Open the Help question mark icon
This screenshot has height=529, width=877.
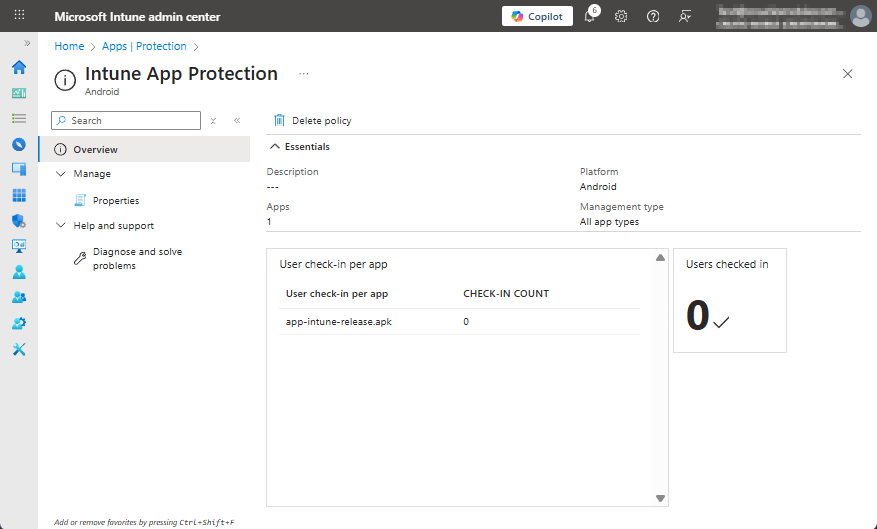click(653, 17)
